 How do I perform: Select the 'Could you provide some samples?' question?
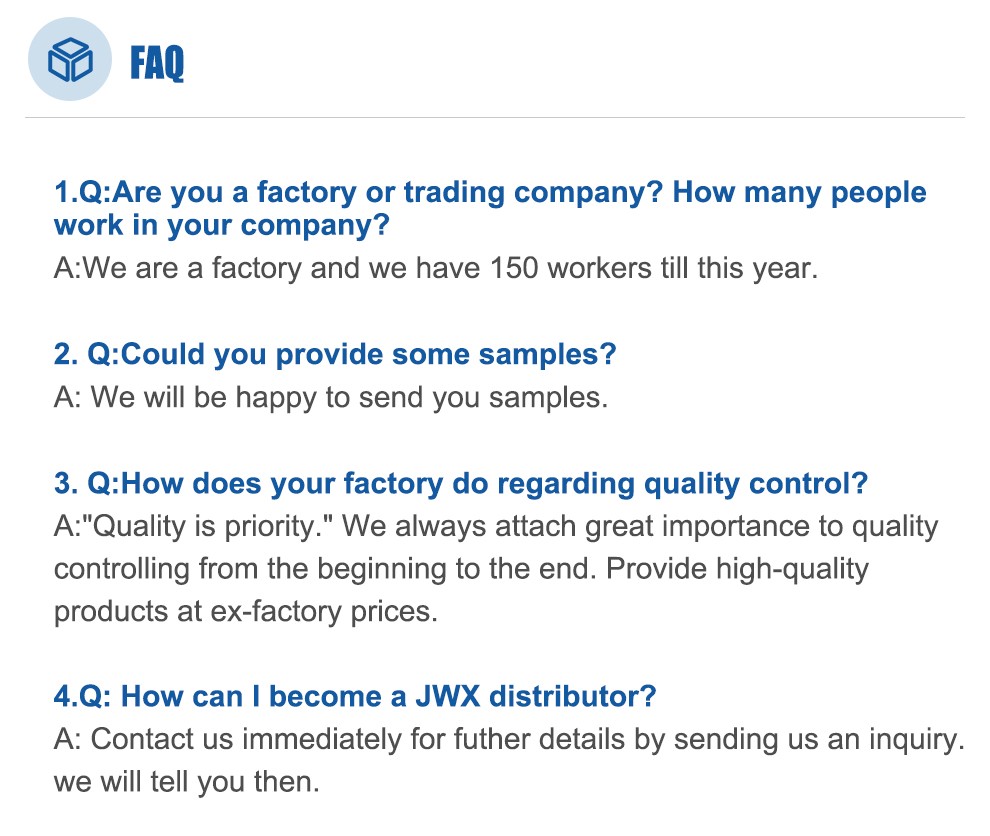334,355
